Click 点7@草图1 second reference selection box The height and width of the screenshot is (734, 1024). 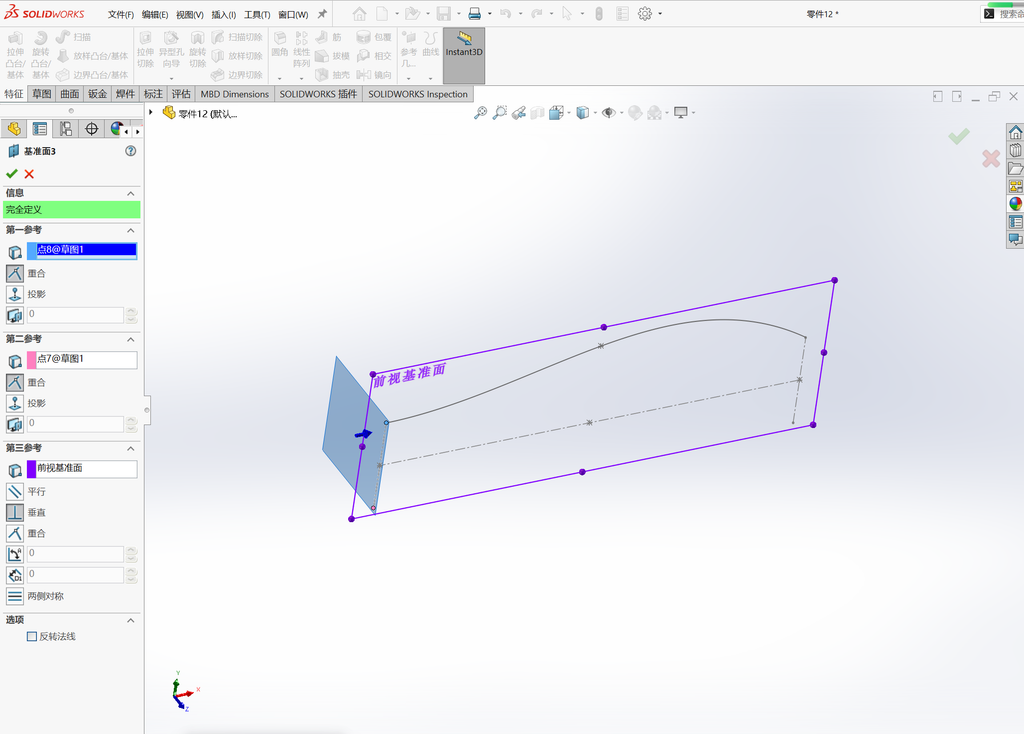point(82,359)
